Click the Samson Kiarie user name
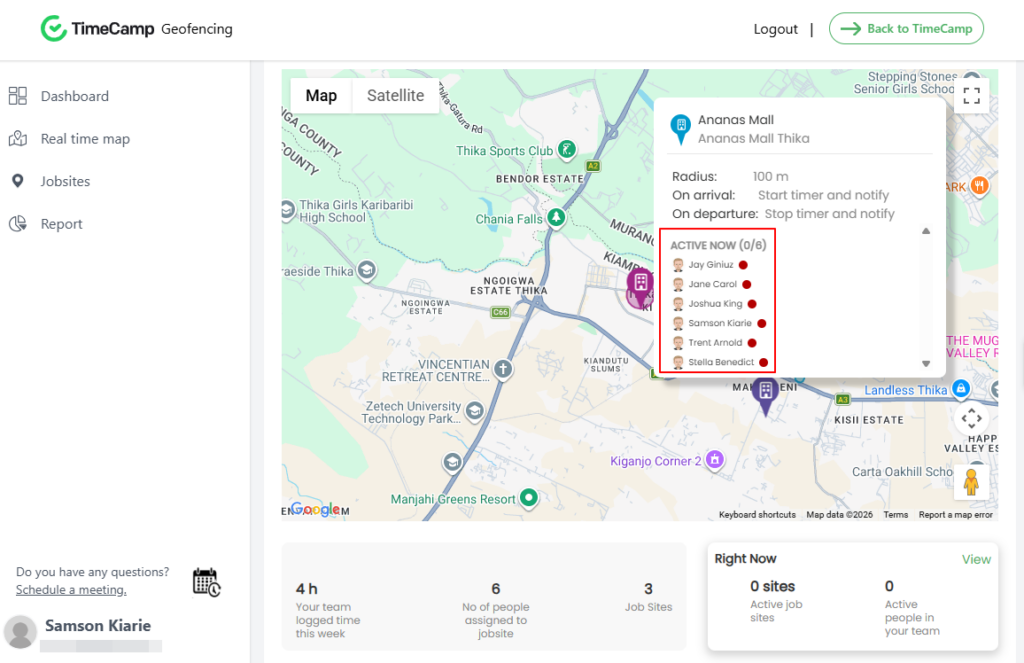This screenshot has width=1024, height=663. 97,625
